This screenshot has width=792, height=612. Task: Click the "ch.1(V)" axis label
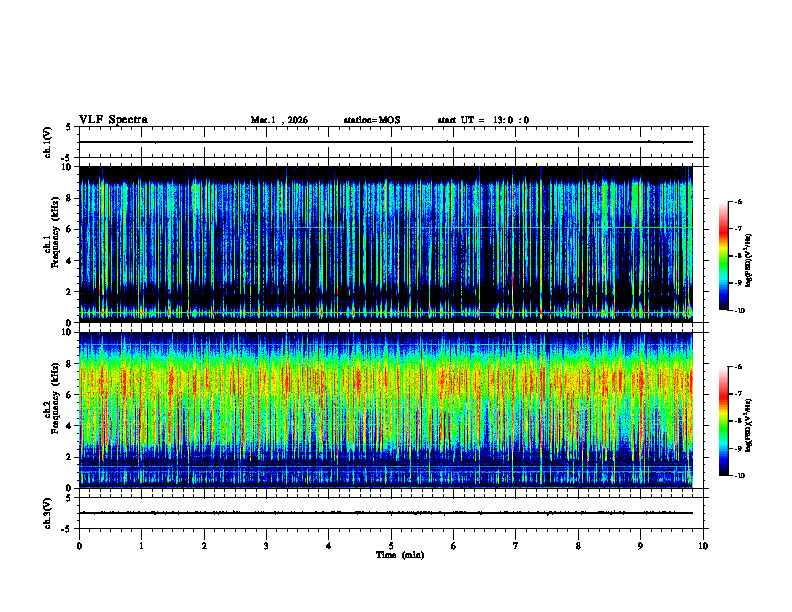tap(48, 142)
